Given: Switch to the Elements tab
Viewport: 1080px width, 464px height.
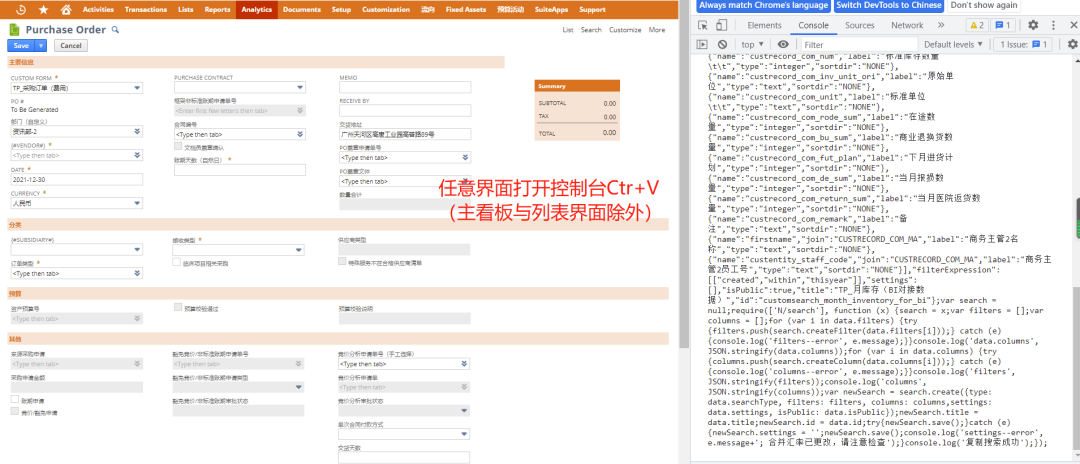Looking at the screenshot, I should tap(765, 25).
